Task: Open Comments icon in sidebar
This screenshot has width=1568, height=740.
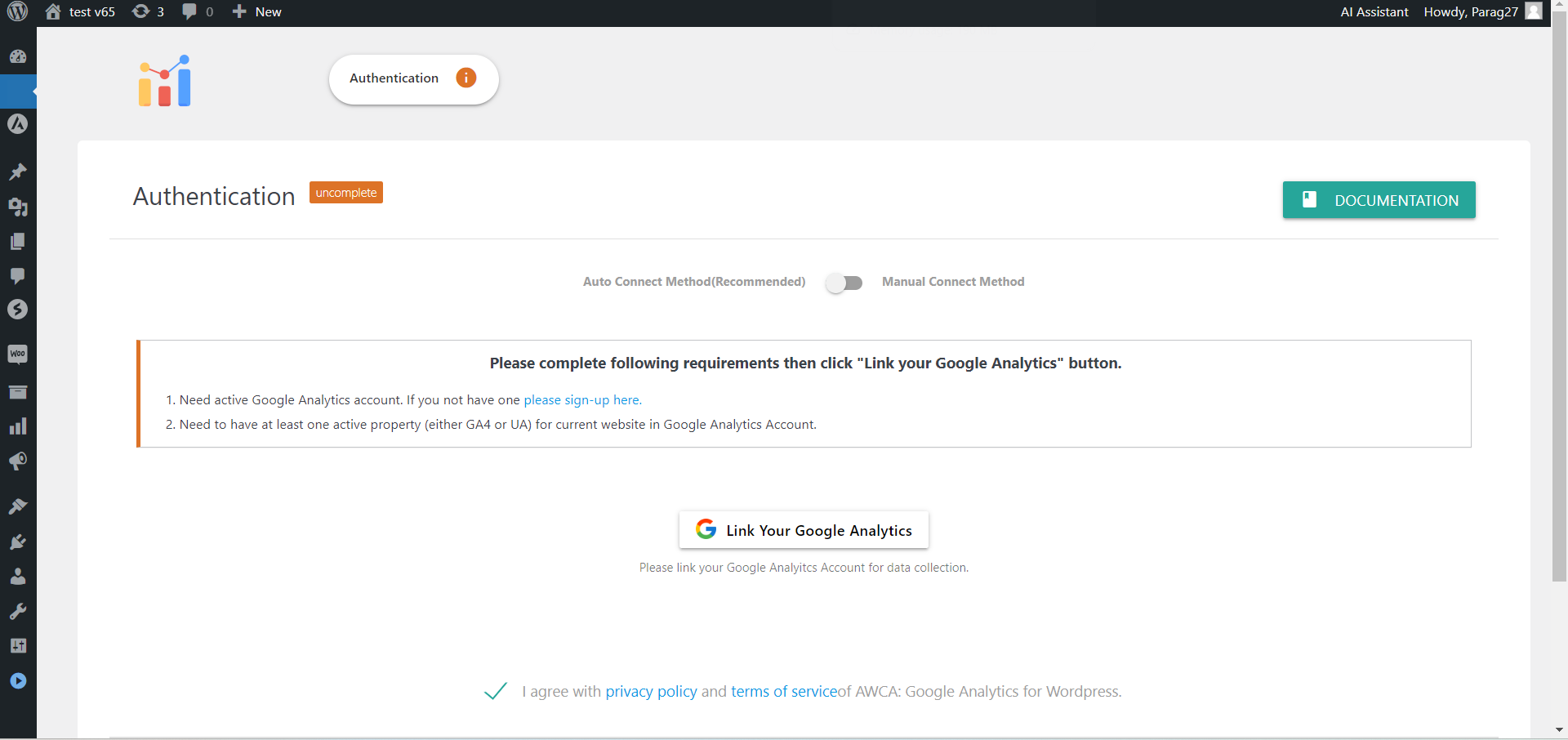Action: click(x=18, y=275)
